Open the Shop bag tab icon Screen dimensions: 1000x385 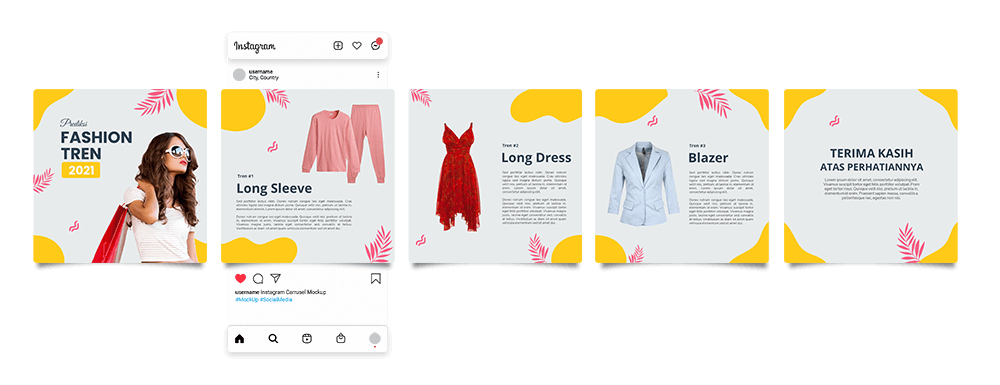click(341, 338)
